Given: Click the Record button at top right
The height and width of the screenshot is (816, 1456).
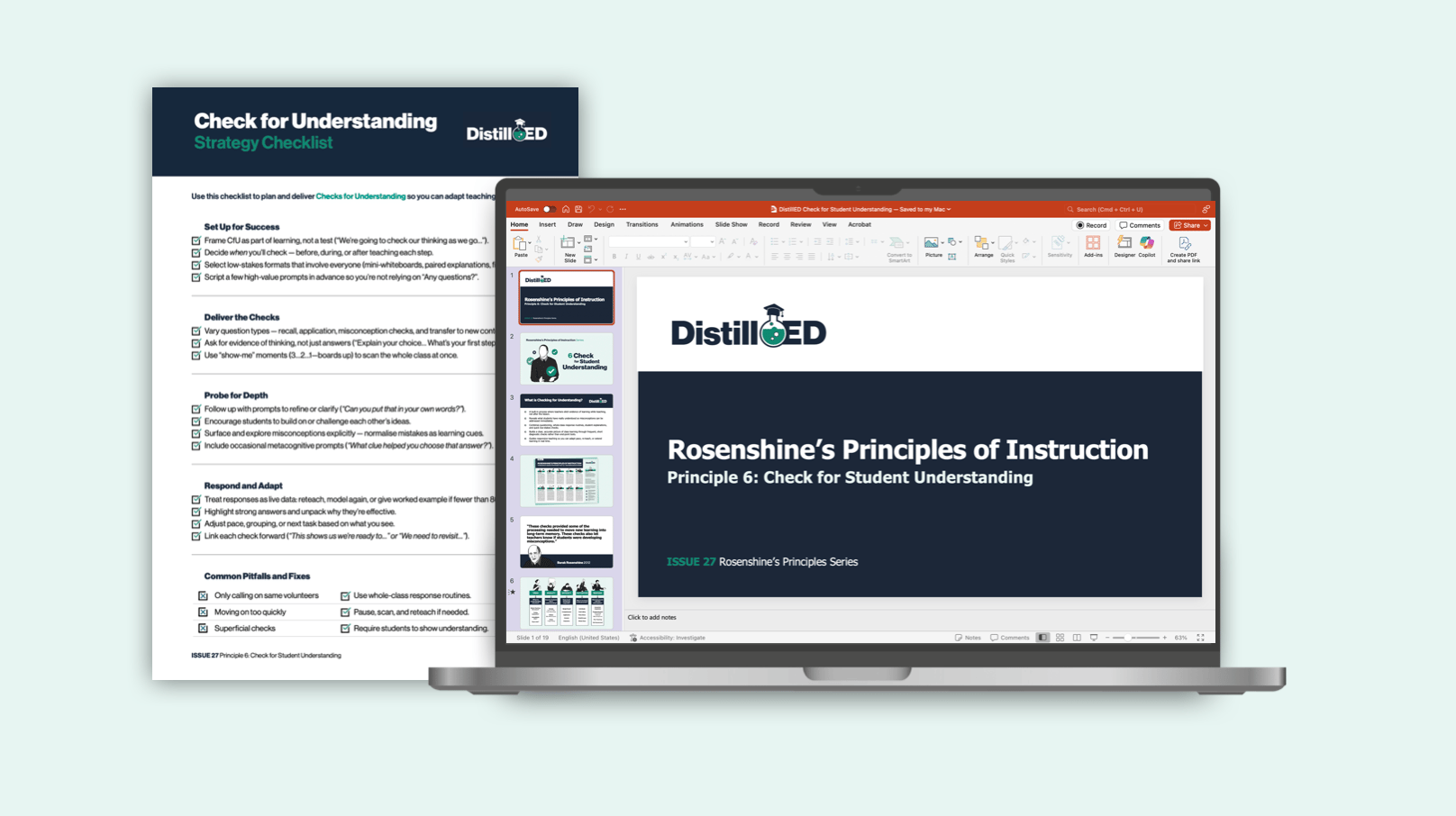Looking at the screenshot, I should tap(1091, 225).
